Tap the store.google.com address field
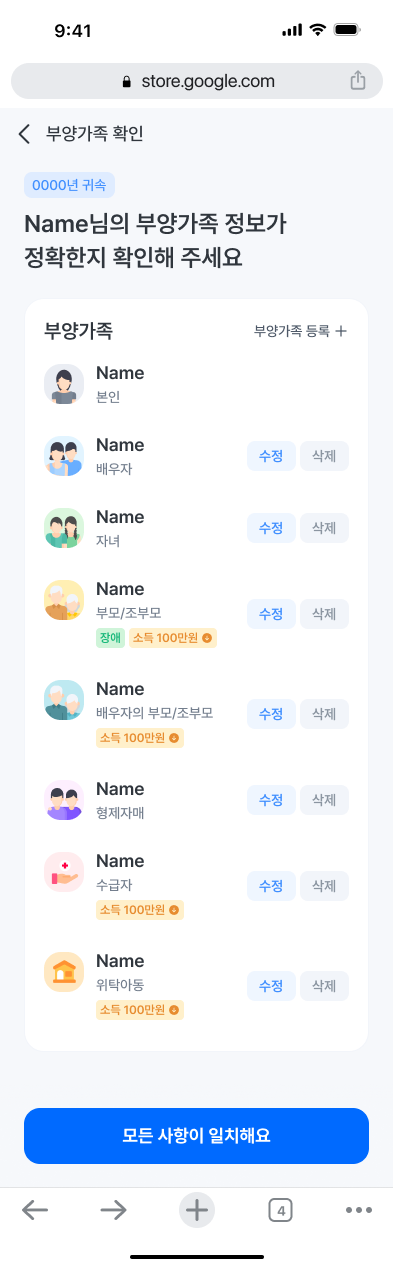Image resolution: width=393 pixels, height=1266 pixels. coord(196,81)
